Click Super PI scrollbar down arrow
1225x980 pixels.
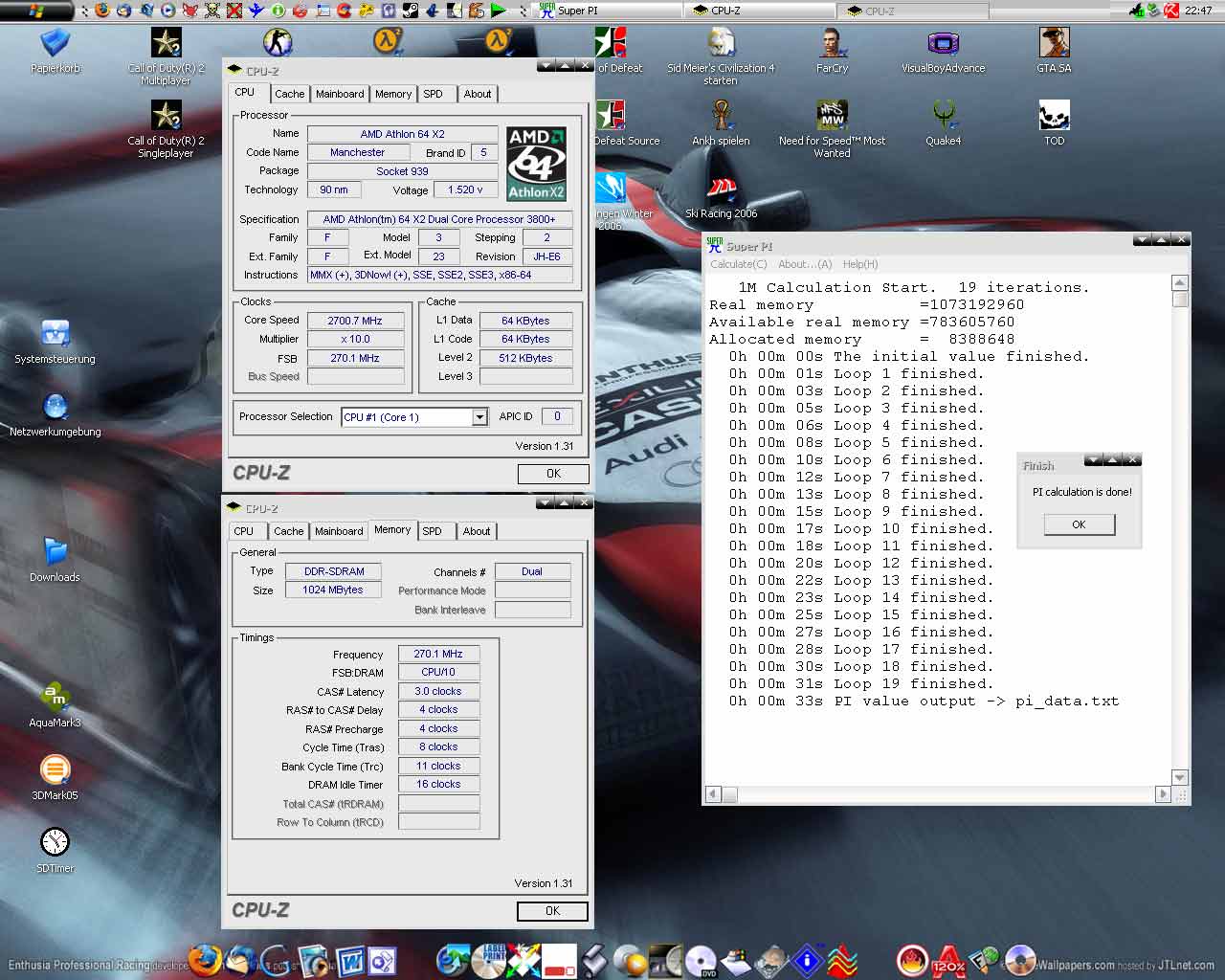click(1180, 777)
